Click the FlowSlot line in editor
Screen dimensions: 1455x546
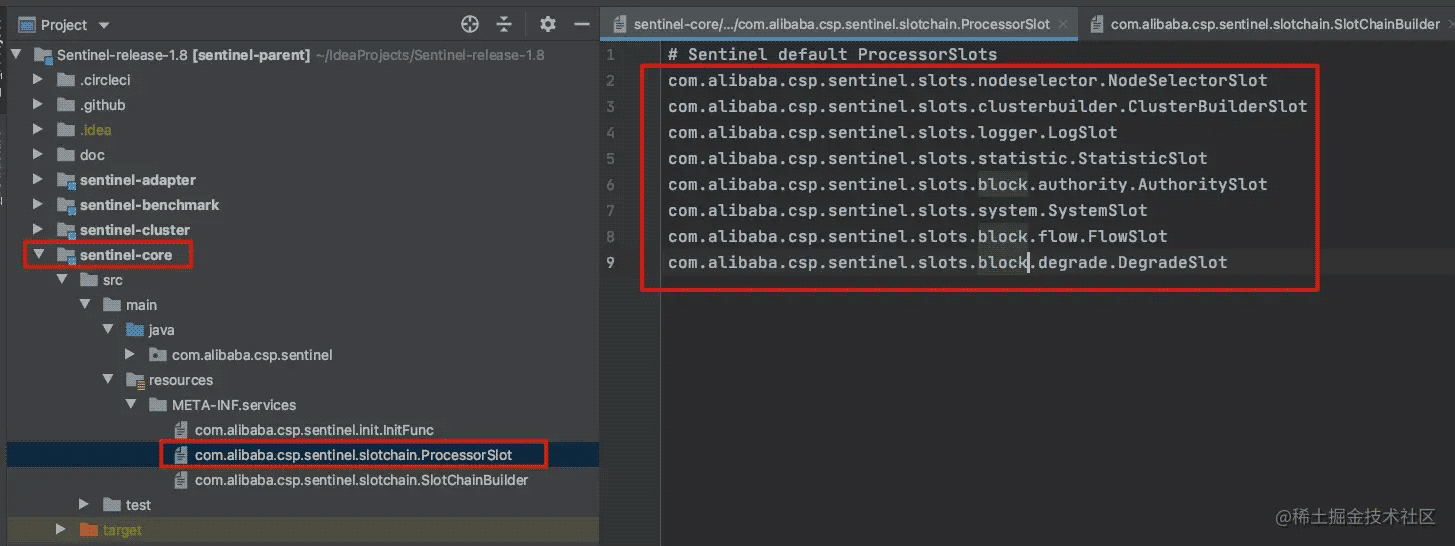pos(918,236)
